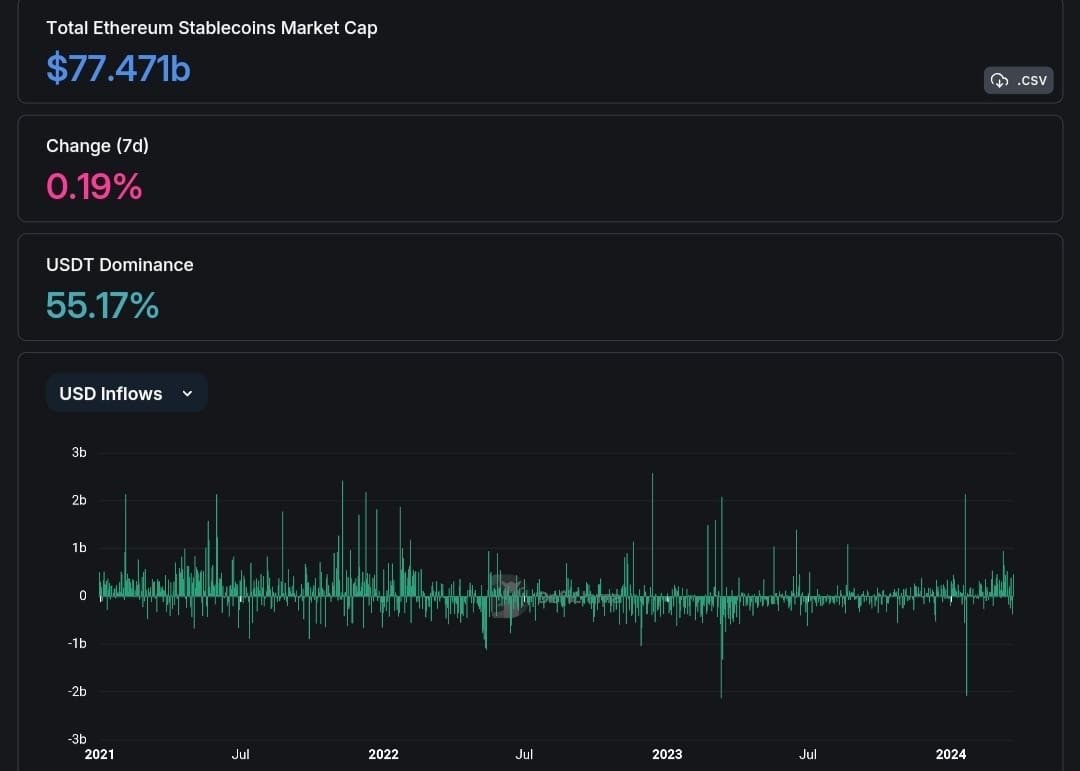Screen dimensions: 1080x771
Task: Select the USDT Dominance card
Action: (x=540, y=286)
